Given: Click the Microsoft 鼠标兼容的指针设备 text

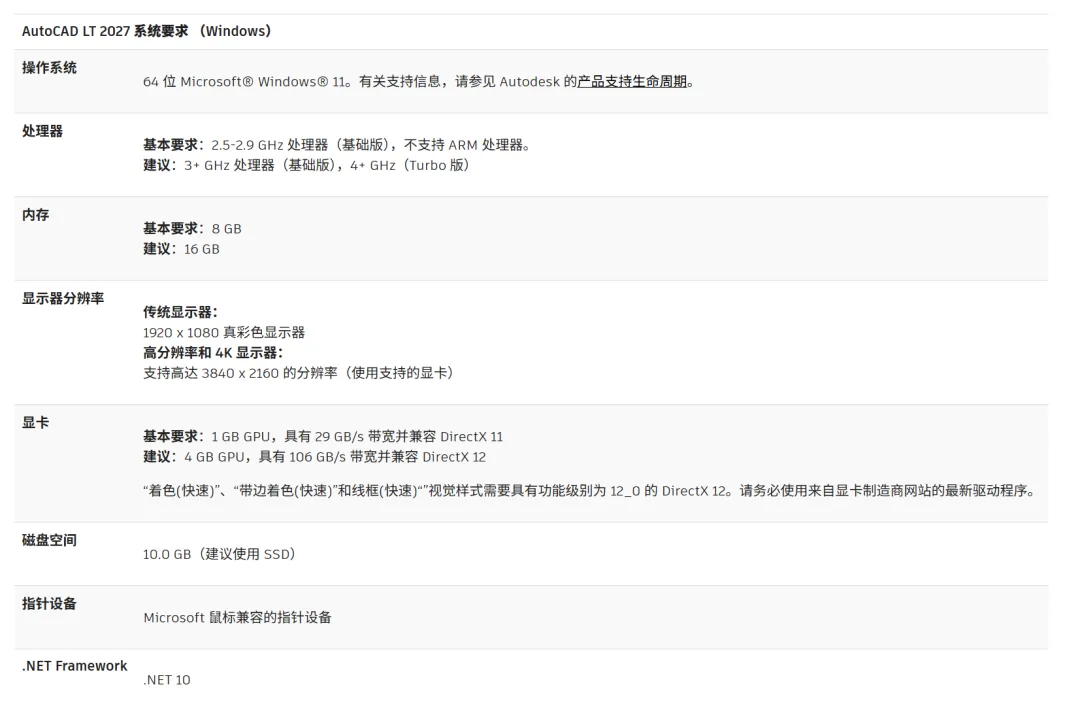Looking at the screenshot, I should point(237,617).
